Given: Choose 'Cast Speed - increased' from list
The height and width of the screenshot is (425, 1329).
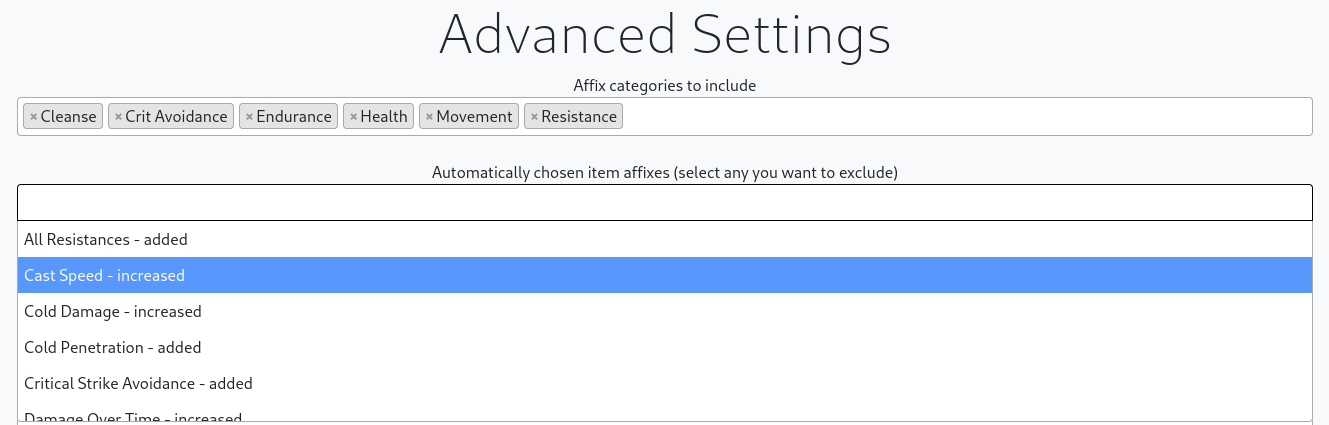Looking at the screenshot, I should point(104,276).
